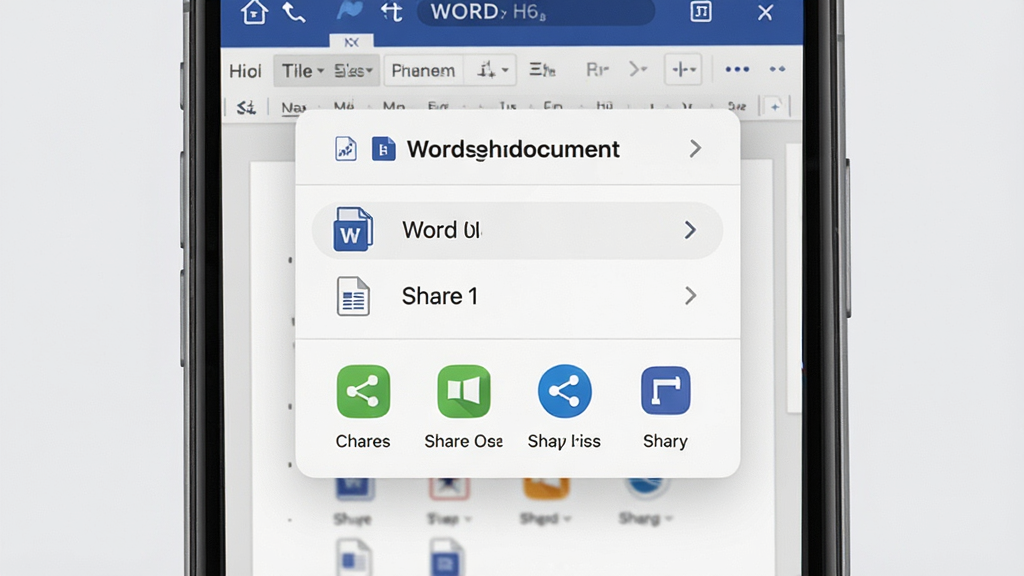This screenshot has height=576, width=1024.
Task: Tap the green Share Ose book icon
Action: [x=464, y=391]
